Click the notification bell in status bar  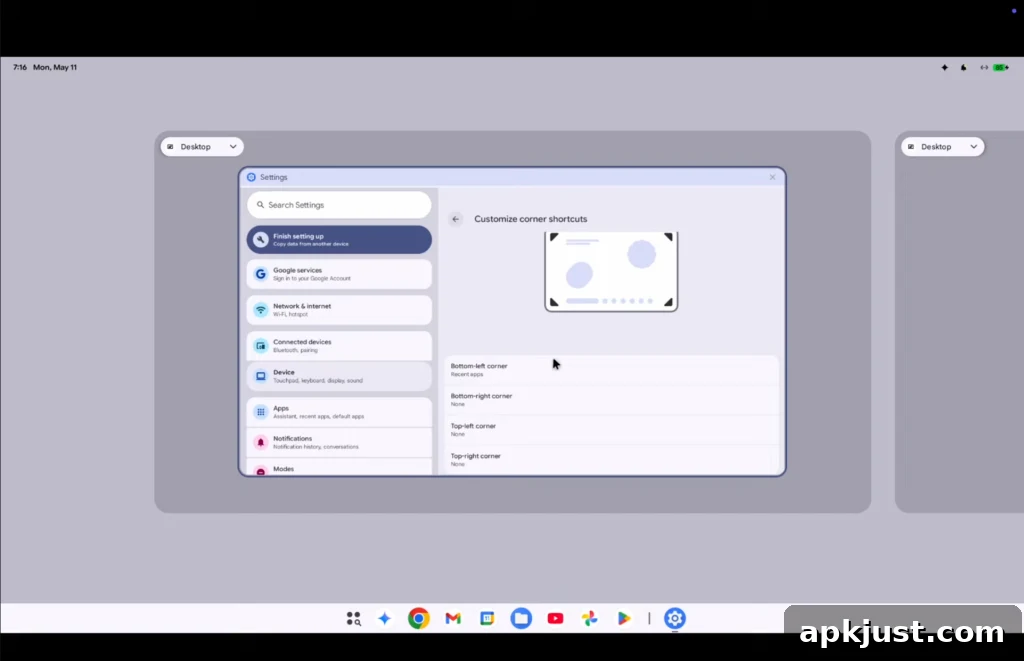(963, 67)
